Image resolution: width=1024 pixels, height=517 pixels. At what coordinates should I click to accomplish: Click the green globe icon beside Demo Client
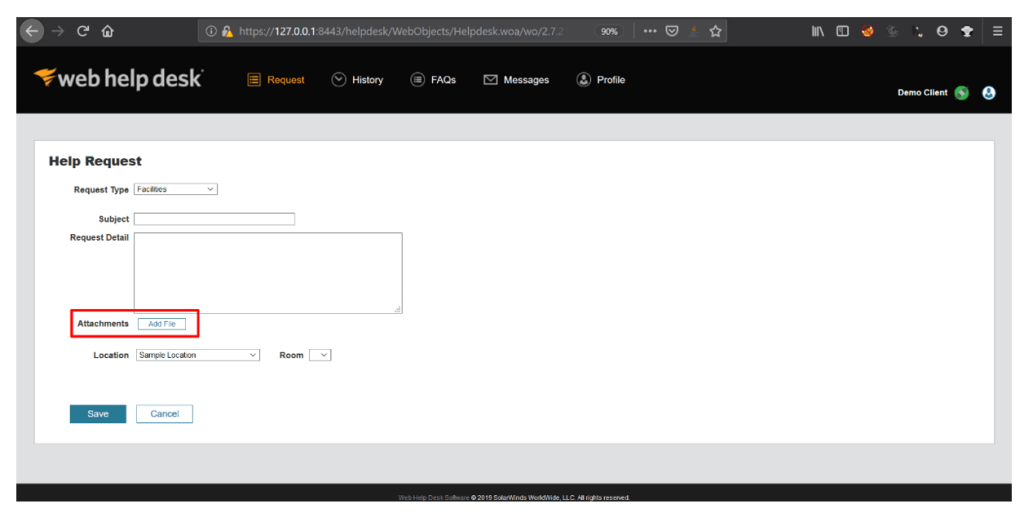(961, 93)
